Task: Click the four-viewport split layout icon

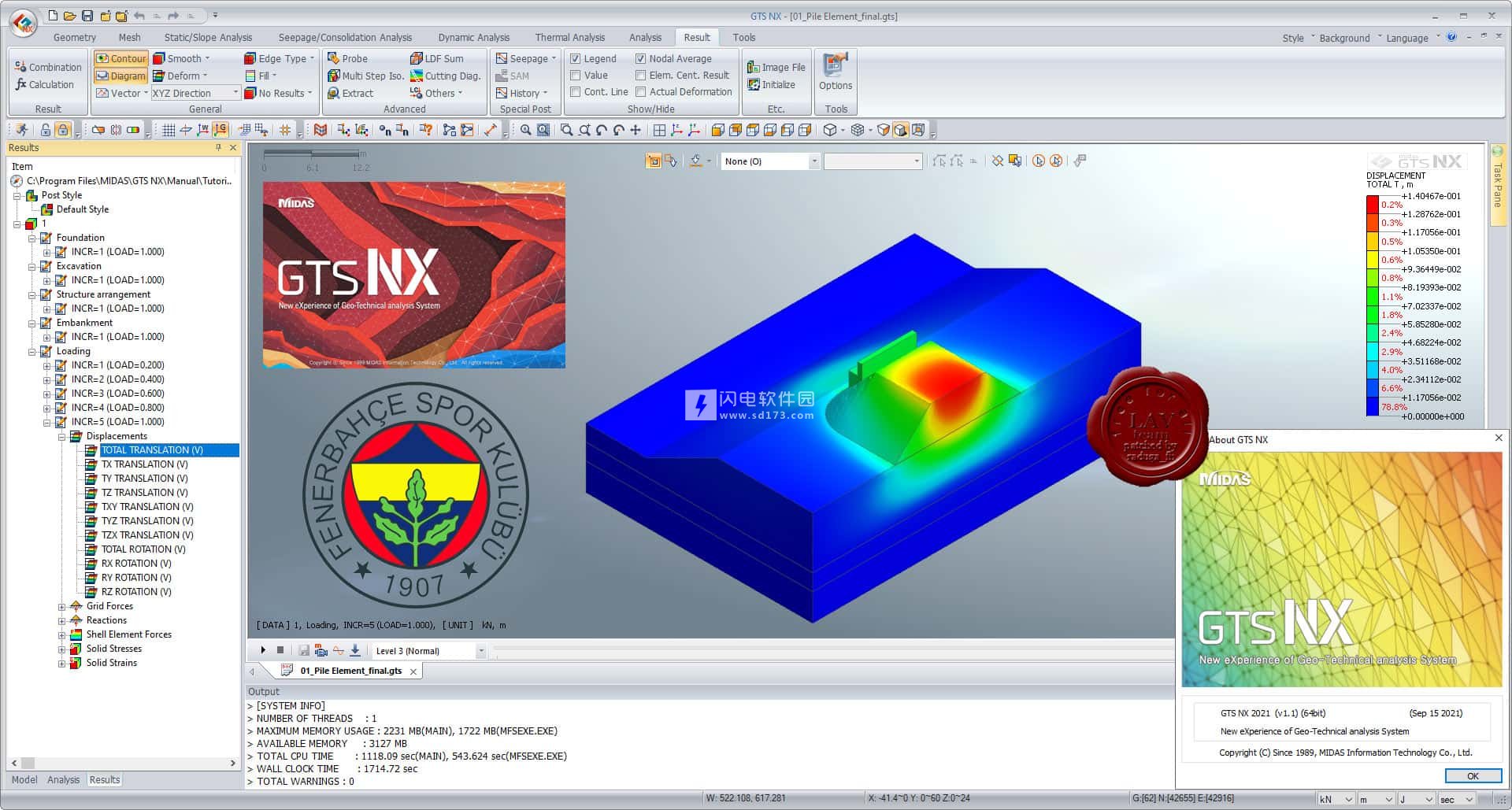Action: 659,130
